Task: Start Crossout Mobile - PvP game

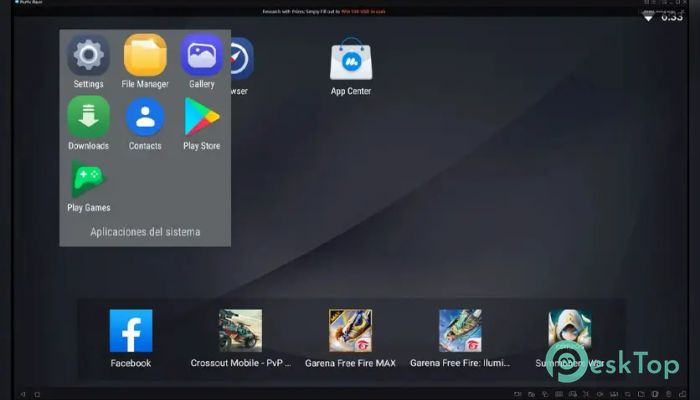Action: pos(241,331)
